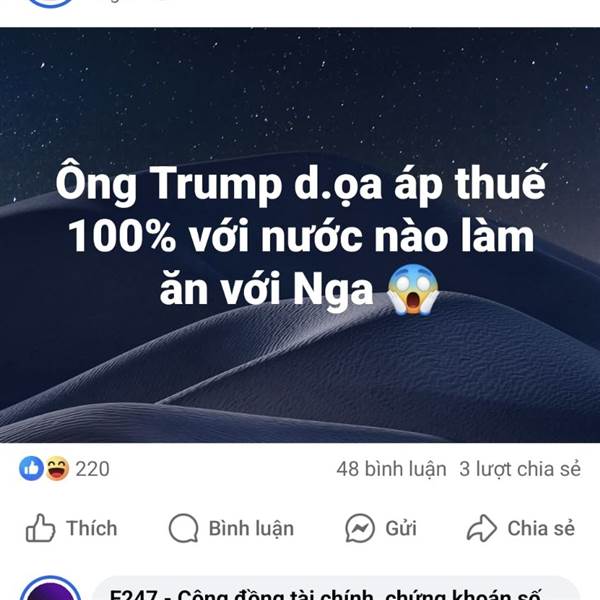
Task: Tap the comment speech bubble icon
Action: (x=184, y=528)
